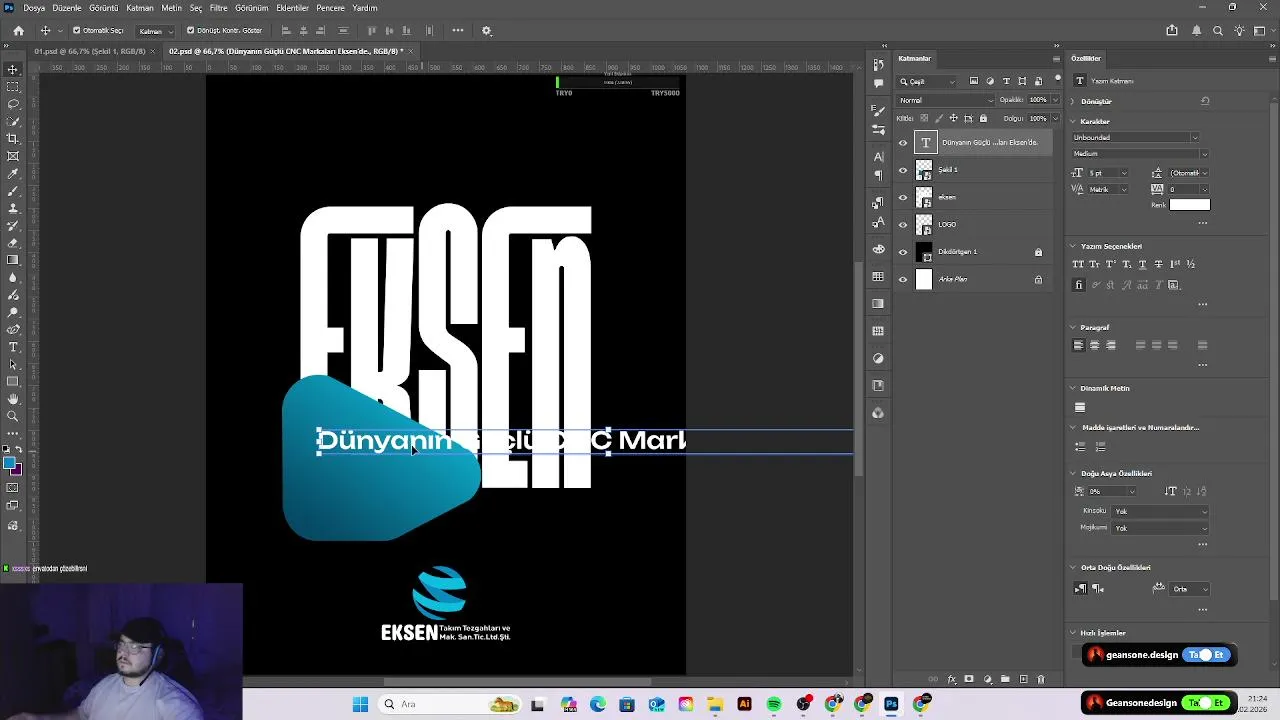
Task: Select the Horizontal Type tool
Action: [x=13, y=347]
